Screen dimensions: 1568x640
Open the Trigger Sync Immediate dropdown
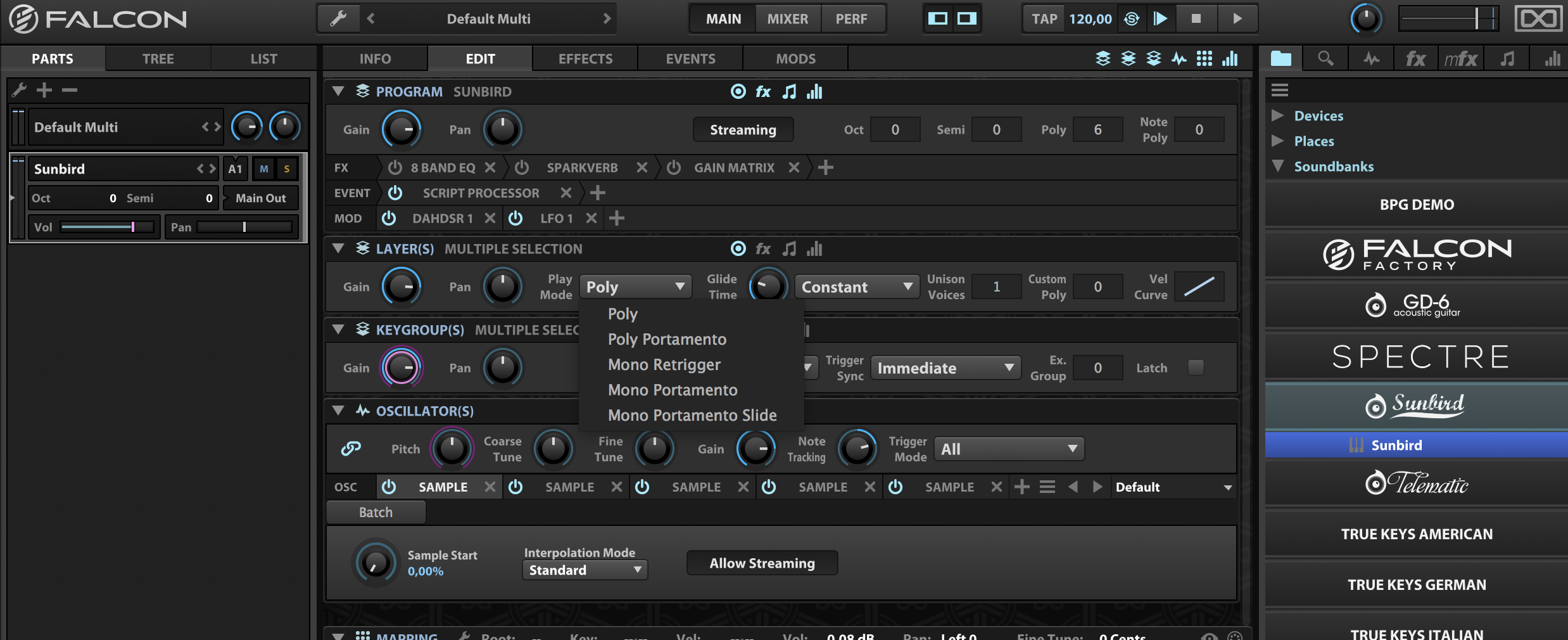click(945, 368)
